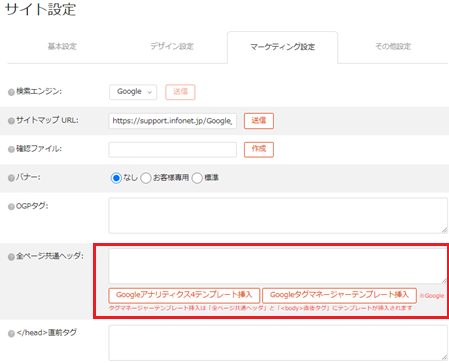
Task: Click the red タグマネージャーテンプレート挿入は note text
Action: click(x=260, y=308)
